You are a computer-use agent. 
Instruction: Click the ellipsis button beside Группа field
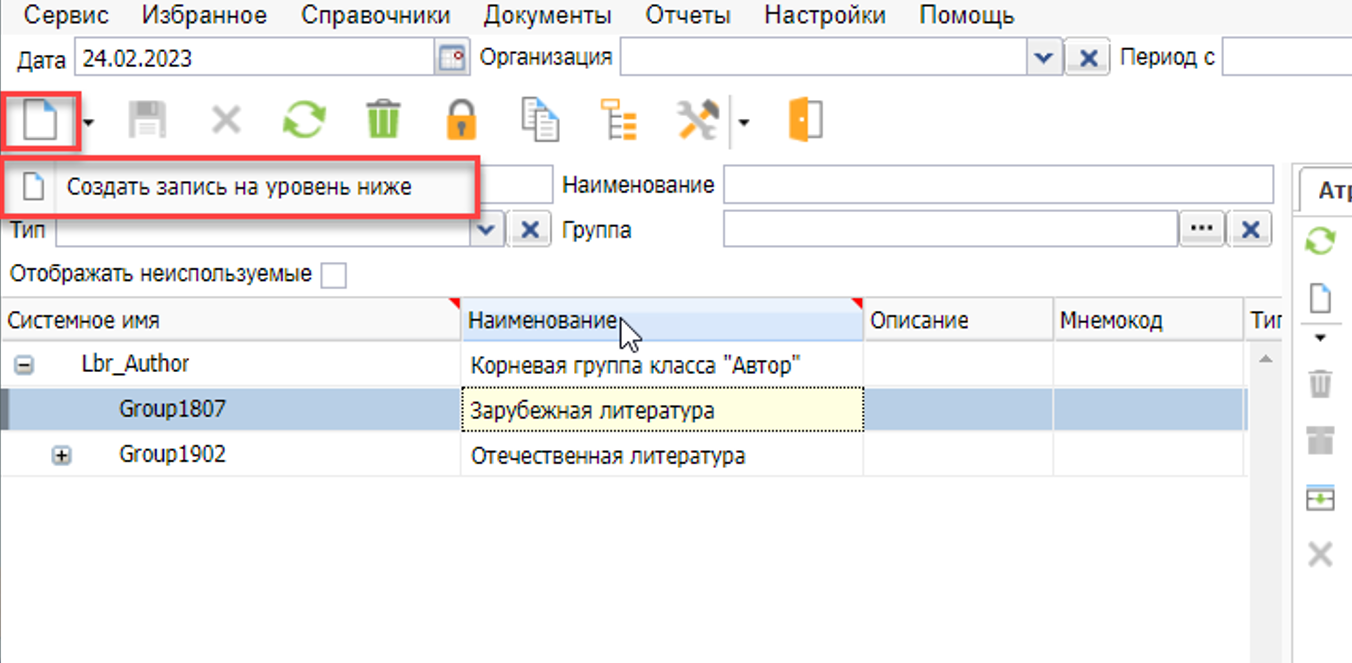1201,230
